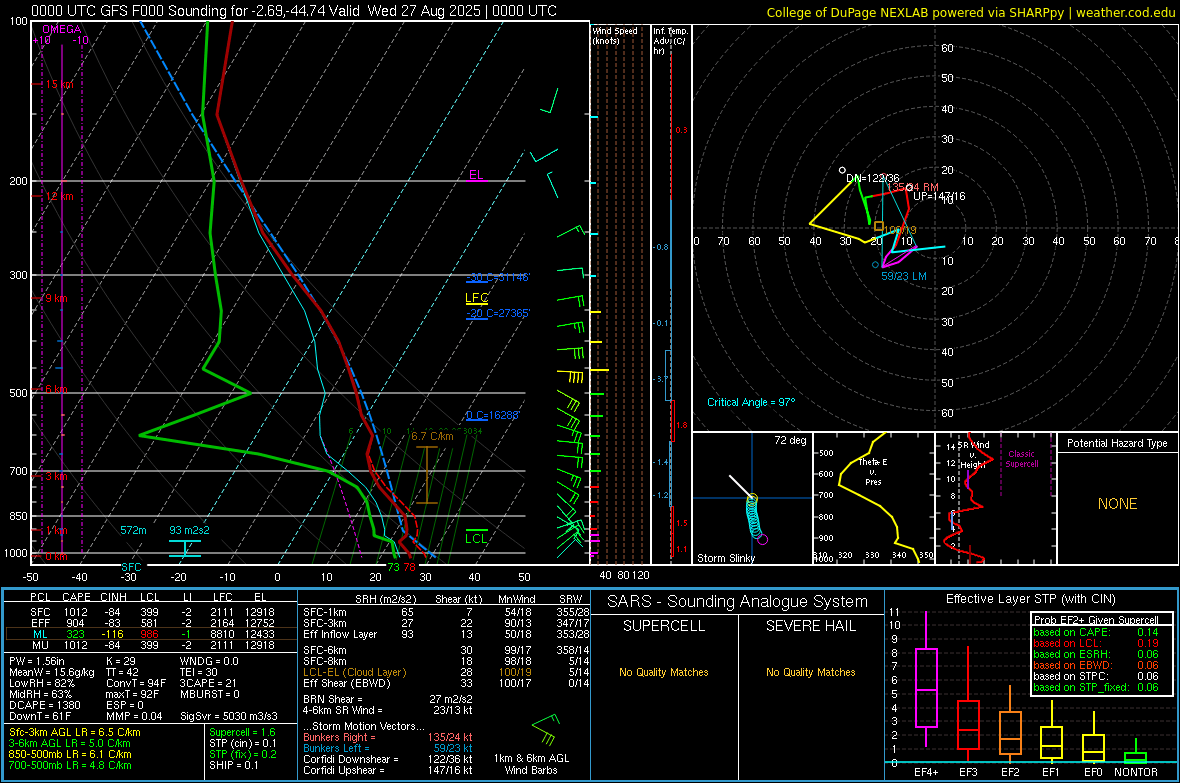Select the "Eff Inflow Layer" row label
Screen dimensions: 1180x783
click(x=340, y=634)
